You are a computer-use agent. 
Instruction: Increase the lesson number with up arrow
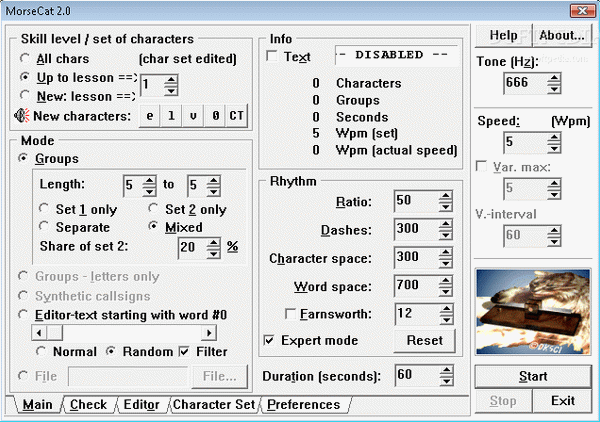pos(171,80)
